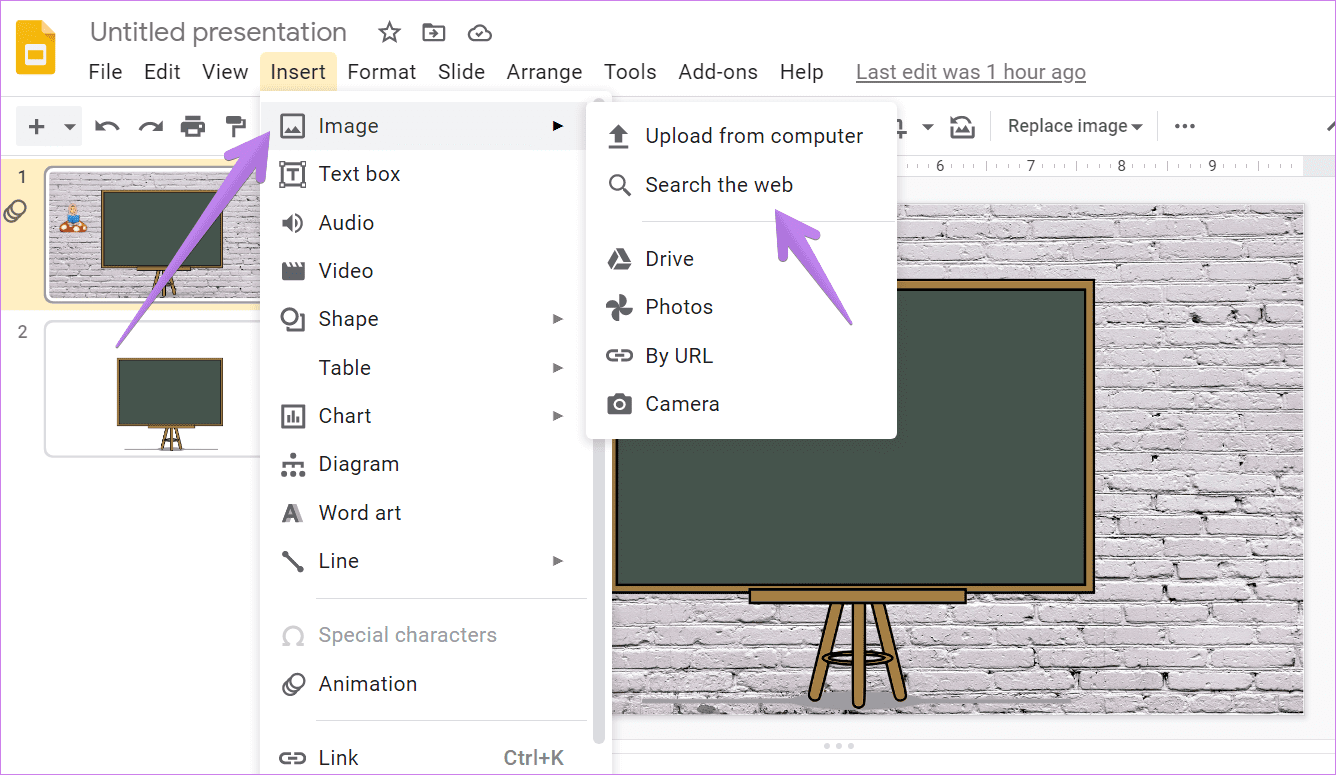This screenshot has width=1336, height=775.
Task: Select the paint format tool
Action: [236, 126]
